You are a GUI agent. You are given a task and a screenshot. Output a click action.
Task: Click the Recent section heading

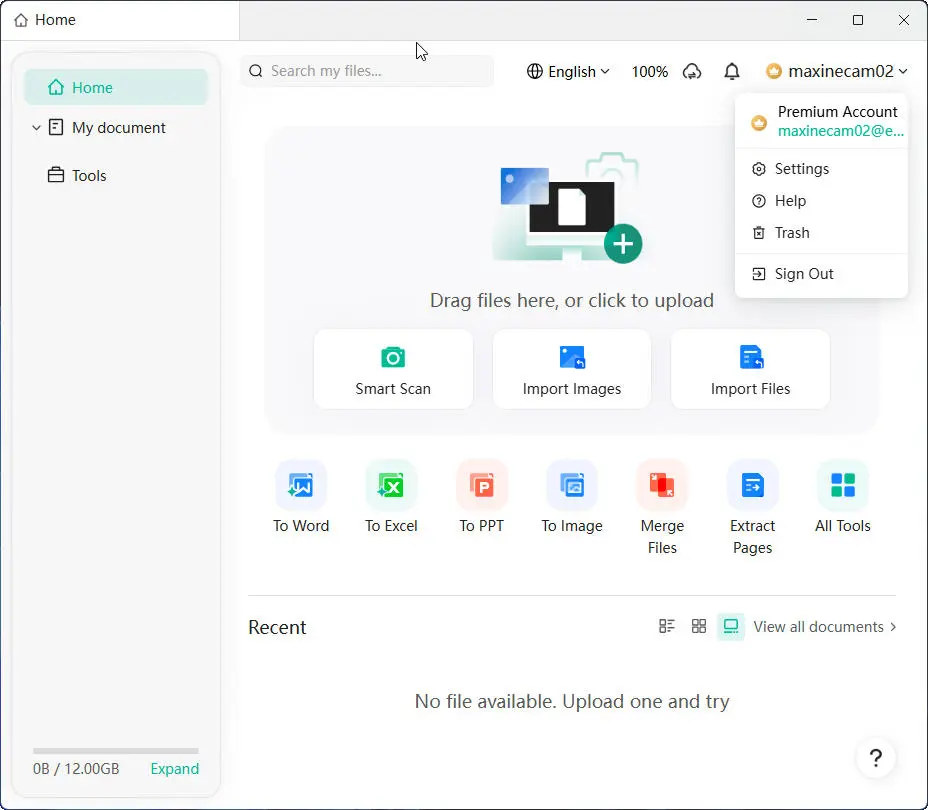pyautogui.click(x=277, y=627)
